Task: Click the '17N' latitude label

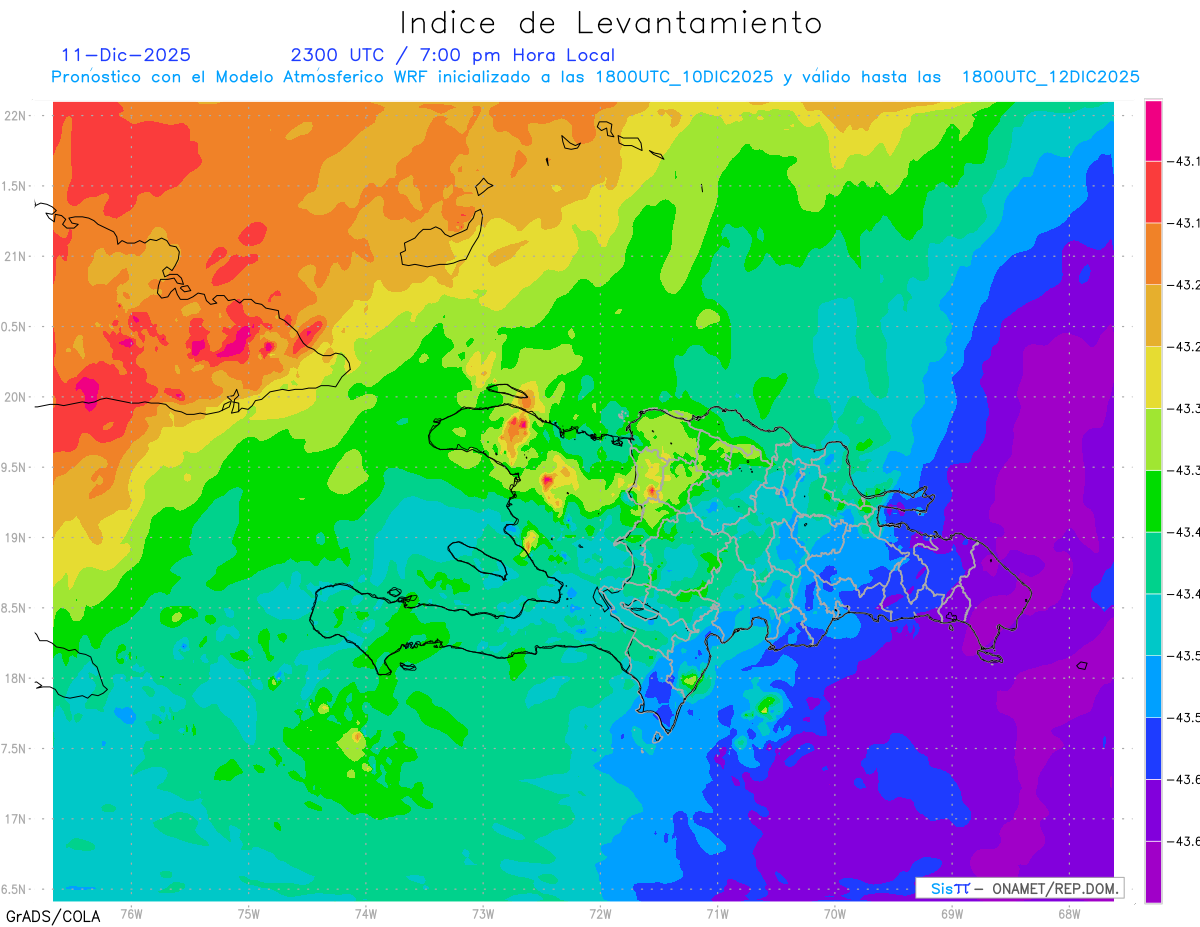Action: pyautogui.click(x=14, y=819)
